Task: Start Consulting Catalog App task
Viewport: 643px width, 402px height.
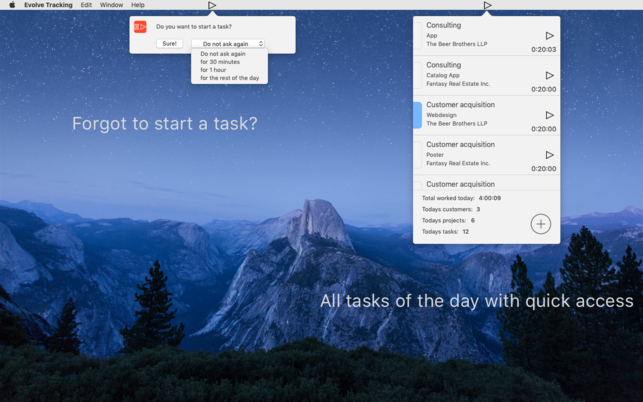Action: (550, 75)
